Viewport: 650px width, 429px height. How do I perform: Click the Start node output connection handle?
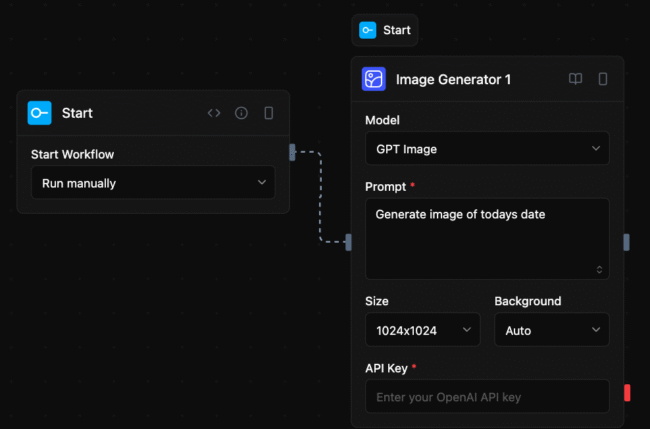(292, 152)
